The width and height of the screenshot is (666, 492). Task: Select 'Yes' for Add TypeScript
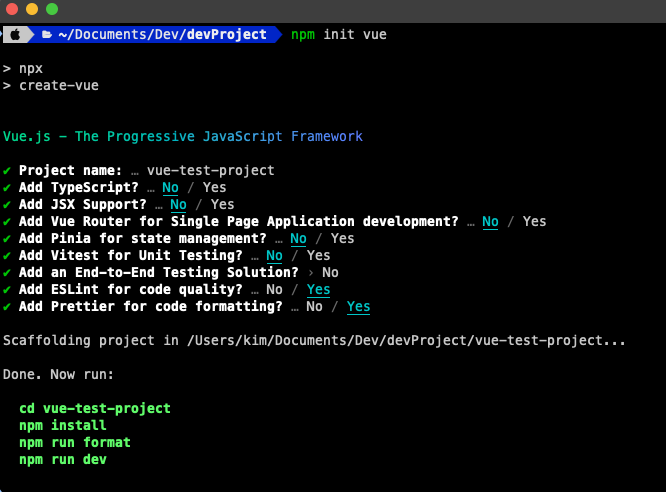214,187
